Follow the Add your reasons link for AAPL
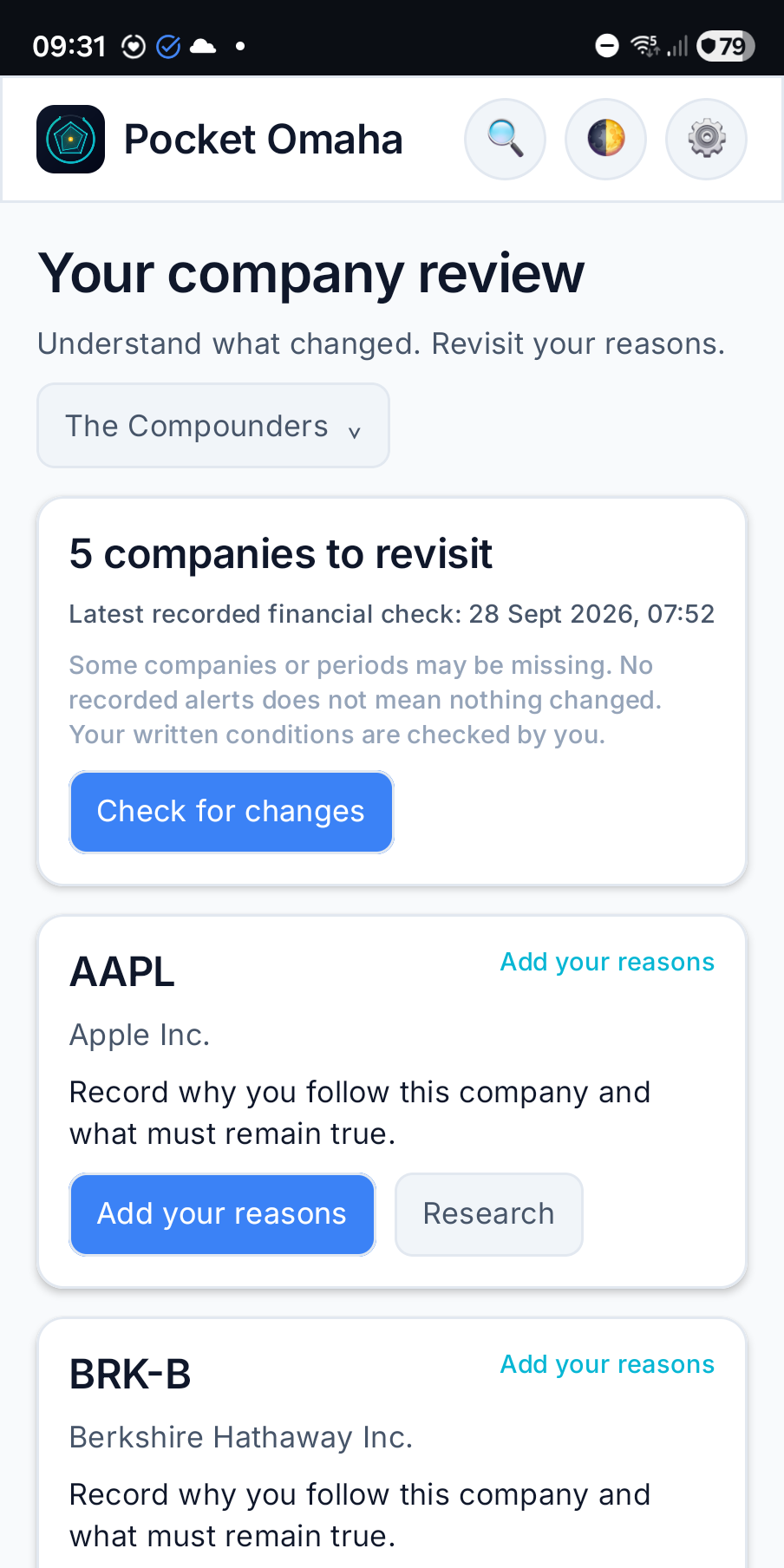 [x=607, y=962]
